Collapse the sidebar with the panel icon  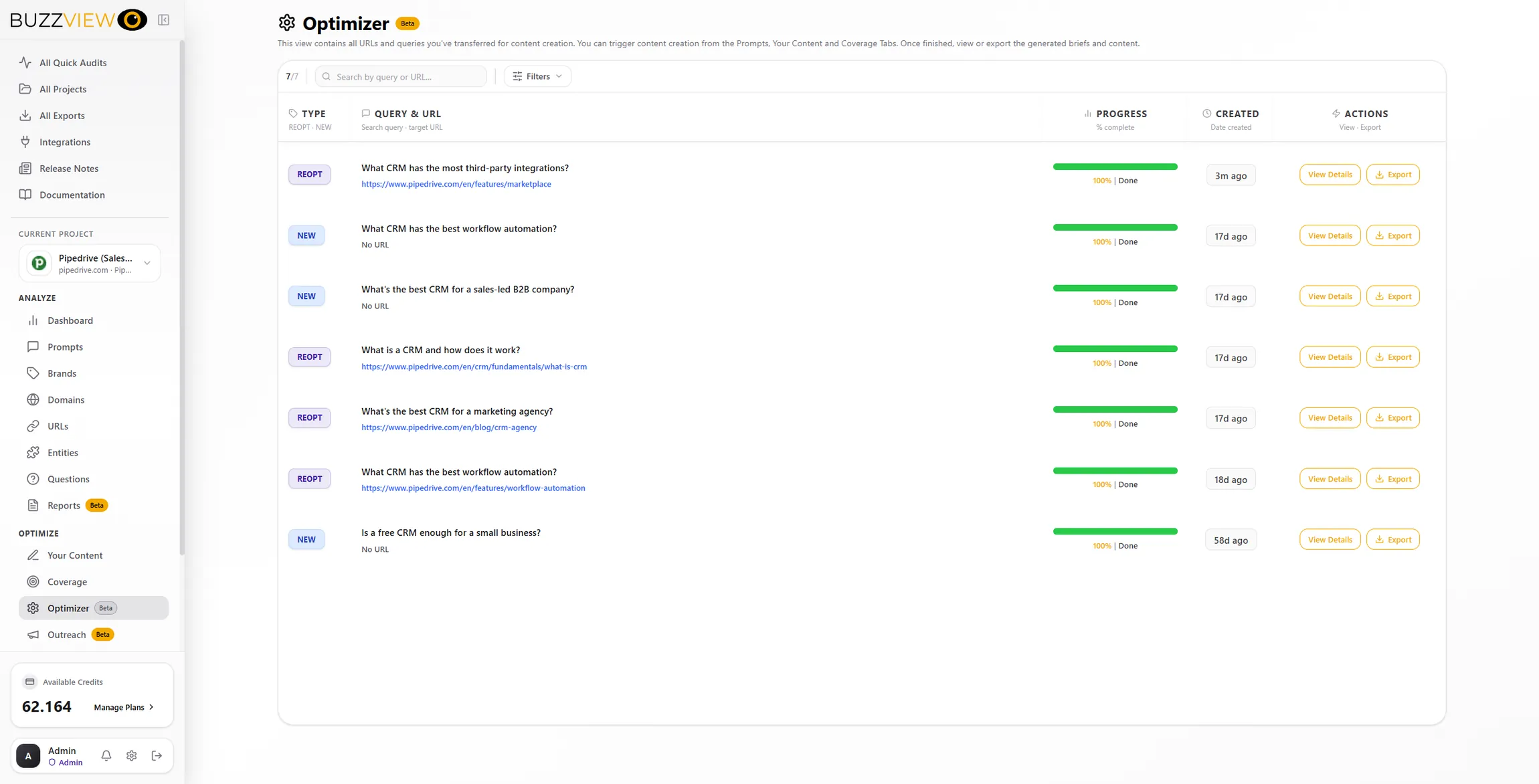163,20
